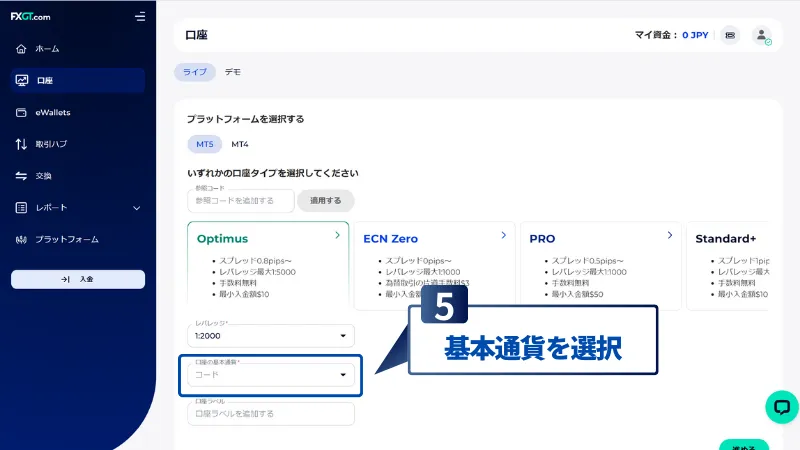Click the home icon in the sidebar
Screen dimensions: 800x450
pos(21,49)
